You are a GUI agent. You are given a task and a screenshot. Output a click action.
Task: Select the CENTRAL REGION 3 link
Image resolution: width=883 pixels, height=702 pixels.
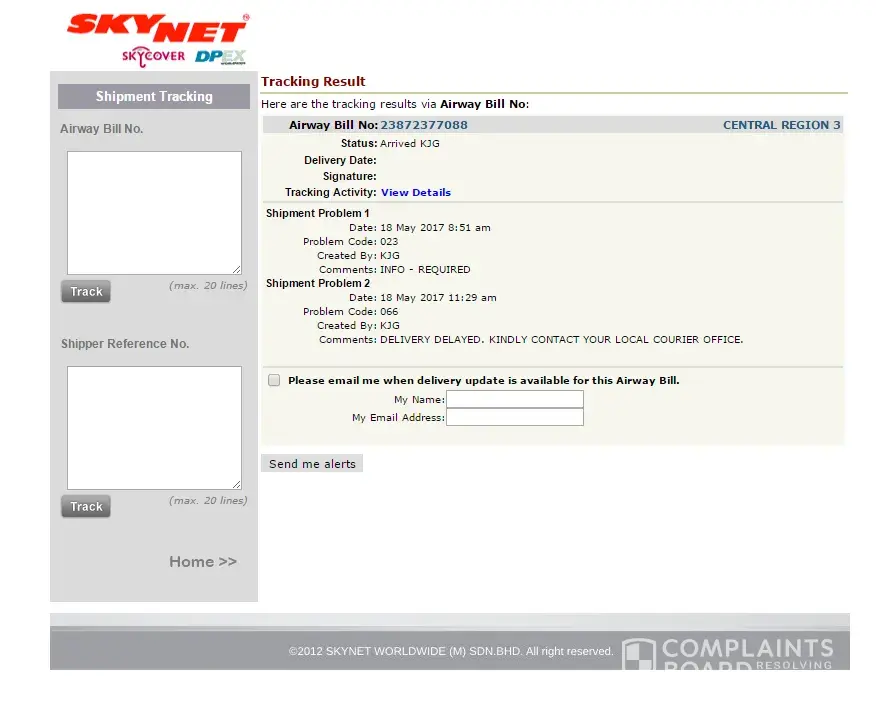click(781, 125)
